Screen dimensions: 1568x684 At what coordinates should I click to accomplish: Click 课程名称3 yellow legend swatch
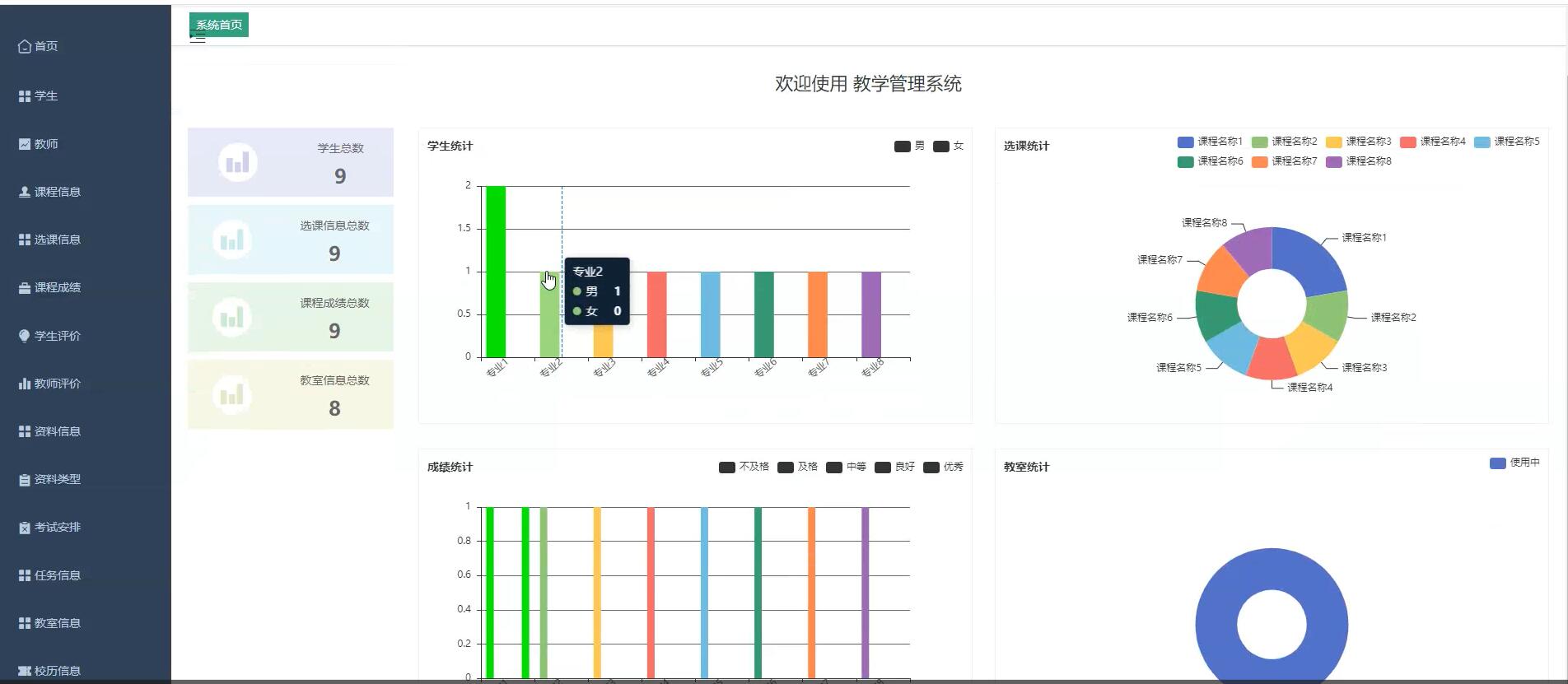tap(1334, 142)
